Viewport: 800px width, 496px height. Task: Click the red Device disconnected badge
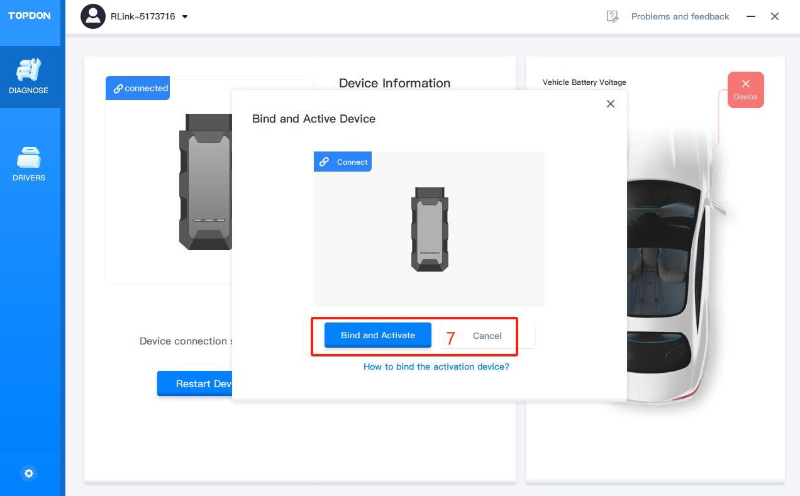[745, 90]
